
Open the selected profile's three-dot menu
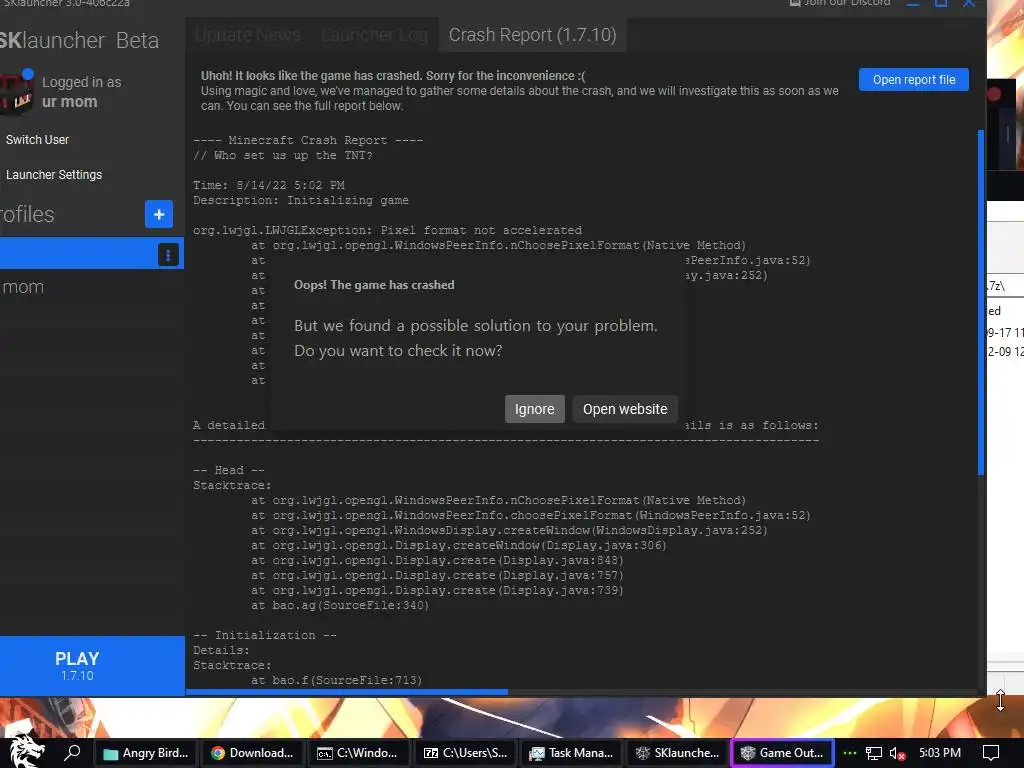[x=168, y=255]
